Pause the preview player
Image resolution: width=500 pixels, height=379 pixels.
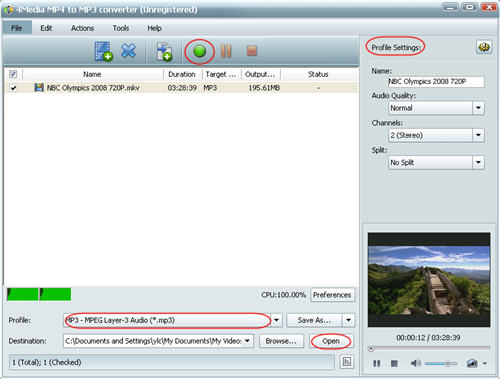tap(377, 363)
